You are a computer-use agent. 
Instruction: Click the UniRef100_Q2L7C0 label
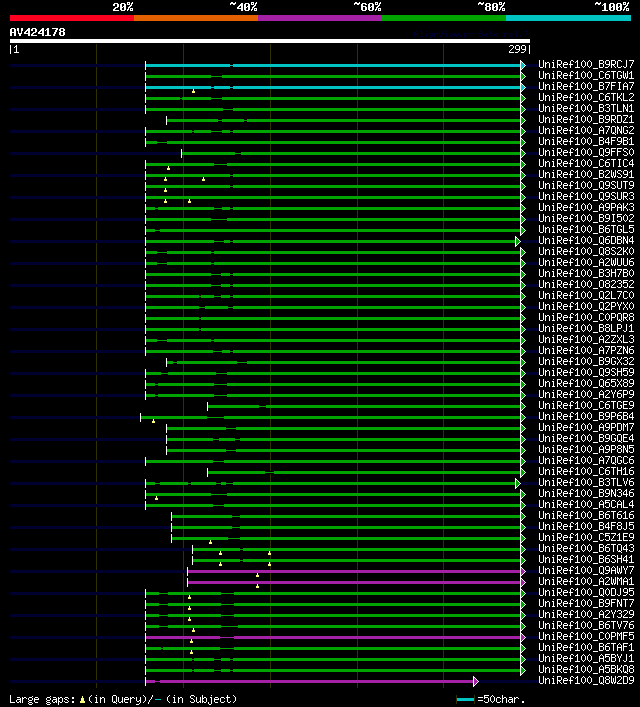click(586, 295)
